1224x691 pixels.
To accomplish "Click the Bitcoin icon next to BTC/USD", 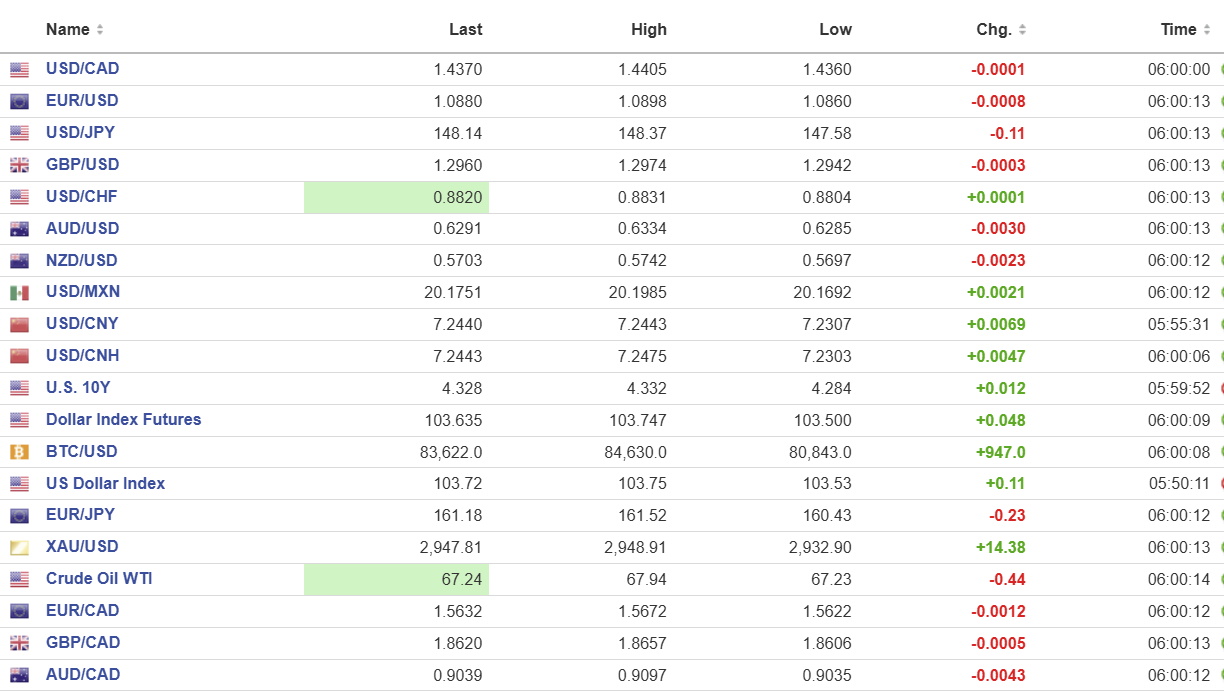I will pyautogui.click(x=19, y=452).
